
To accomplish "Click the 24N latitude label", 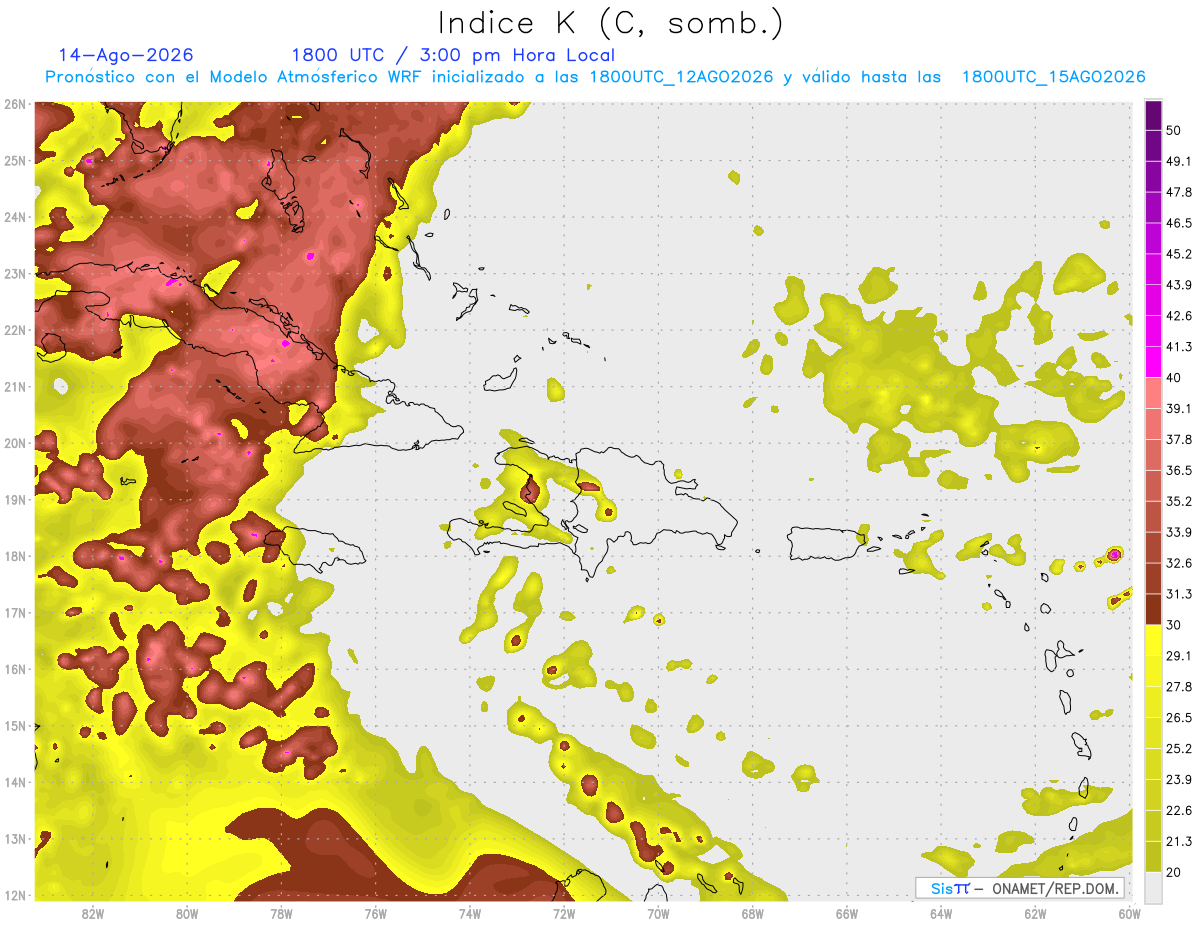I will click(15, 217).
